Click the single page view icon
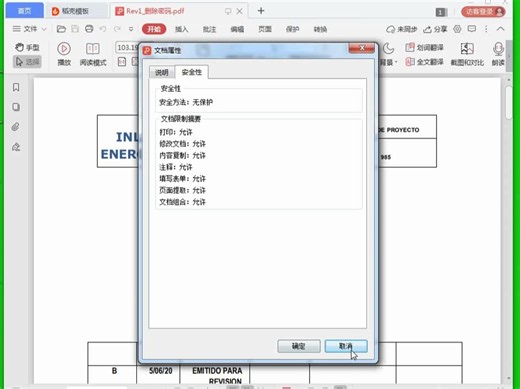Viewport: 520px width, 389px height. 122,62
